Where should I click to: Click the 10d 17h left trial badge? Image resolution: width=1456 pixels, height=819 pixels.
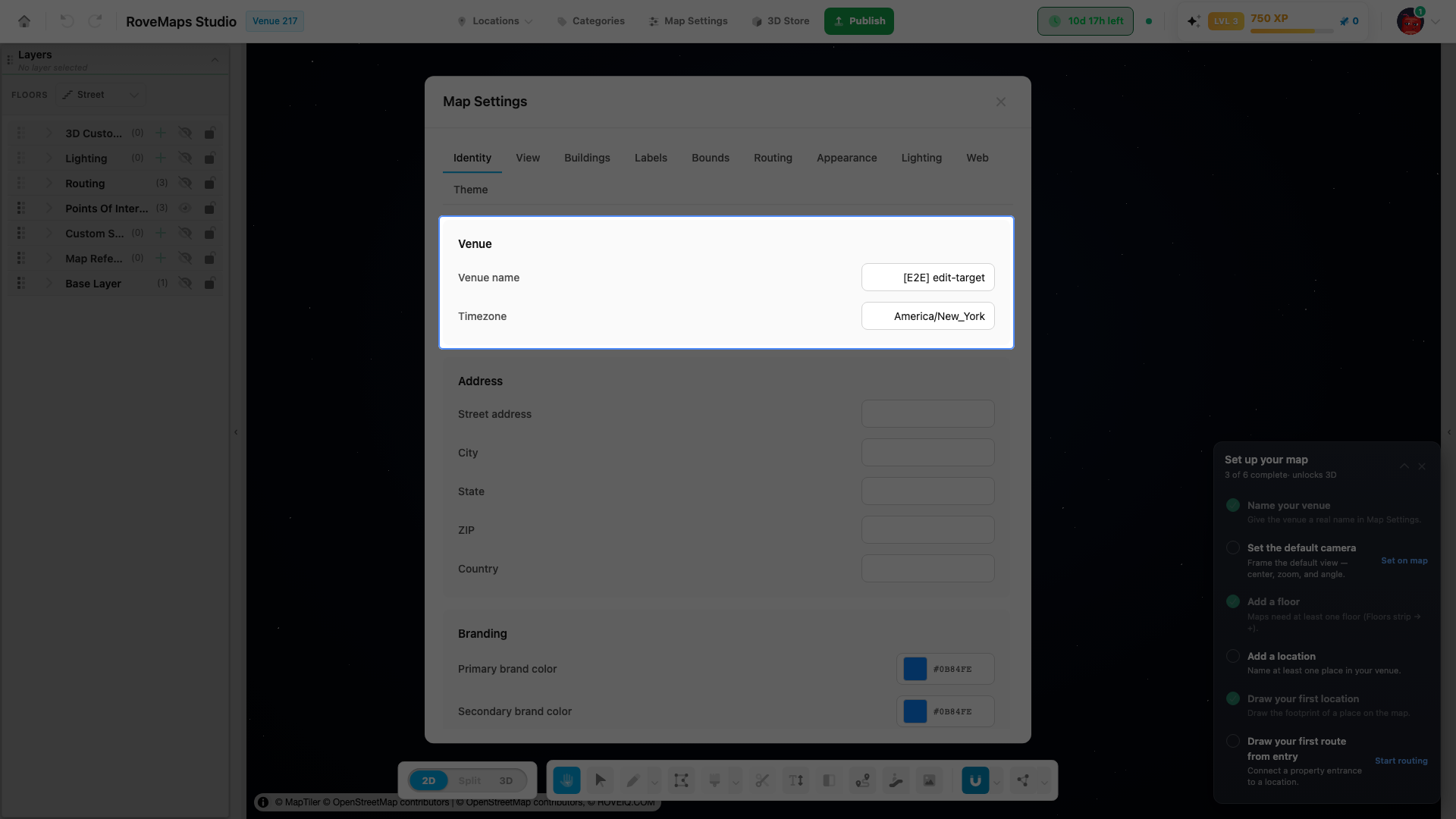point(1085,21)
